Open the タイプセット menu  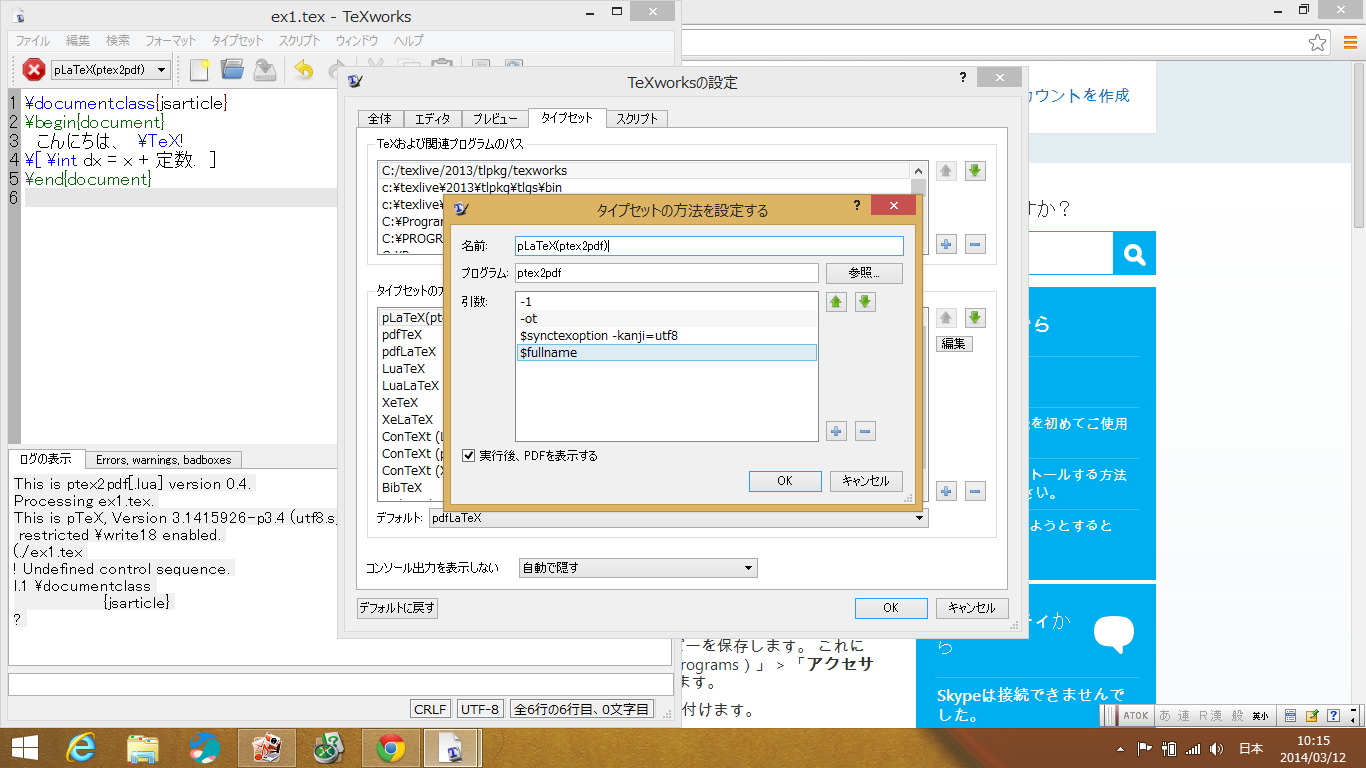coord(237,41)
